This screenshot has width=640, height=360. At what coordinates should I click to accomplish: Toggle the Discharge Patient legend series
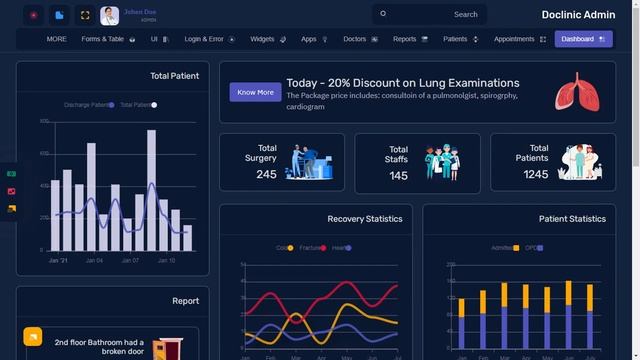tap(89, 105)
